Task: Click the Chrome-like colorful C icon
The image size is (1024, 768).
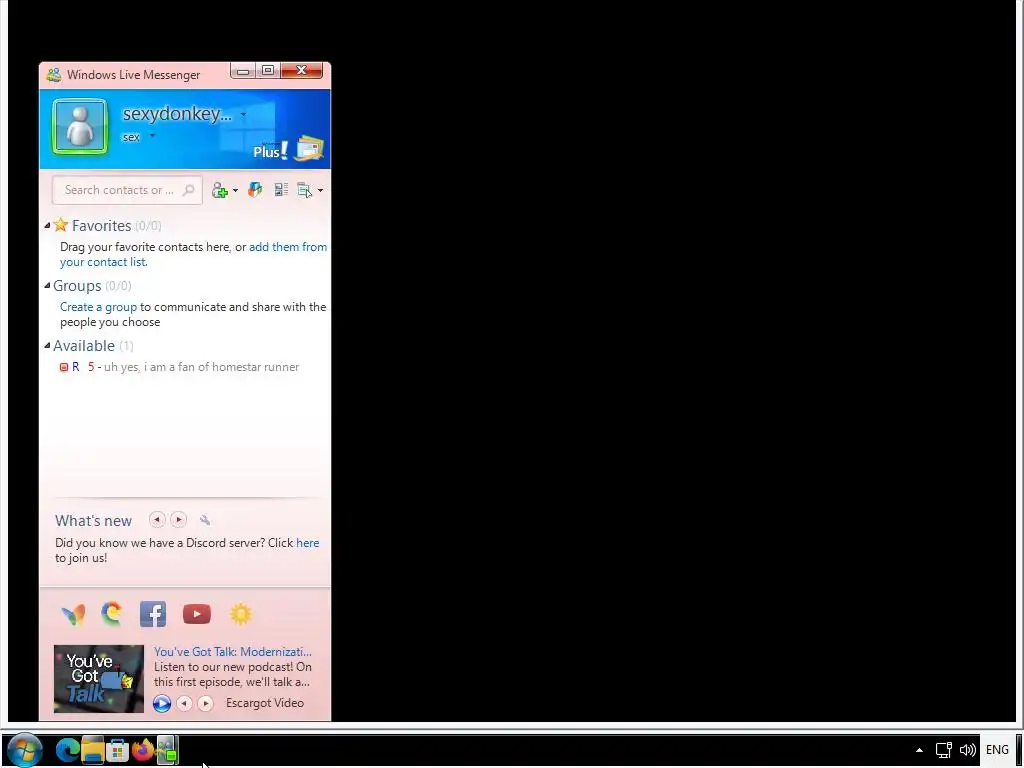Action: [112, 613]
